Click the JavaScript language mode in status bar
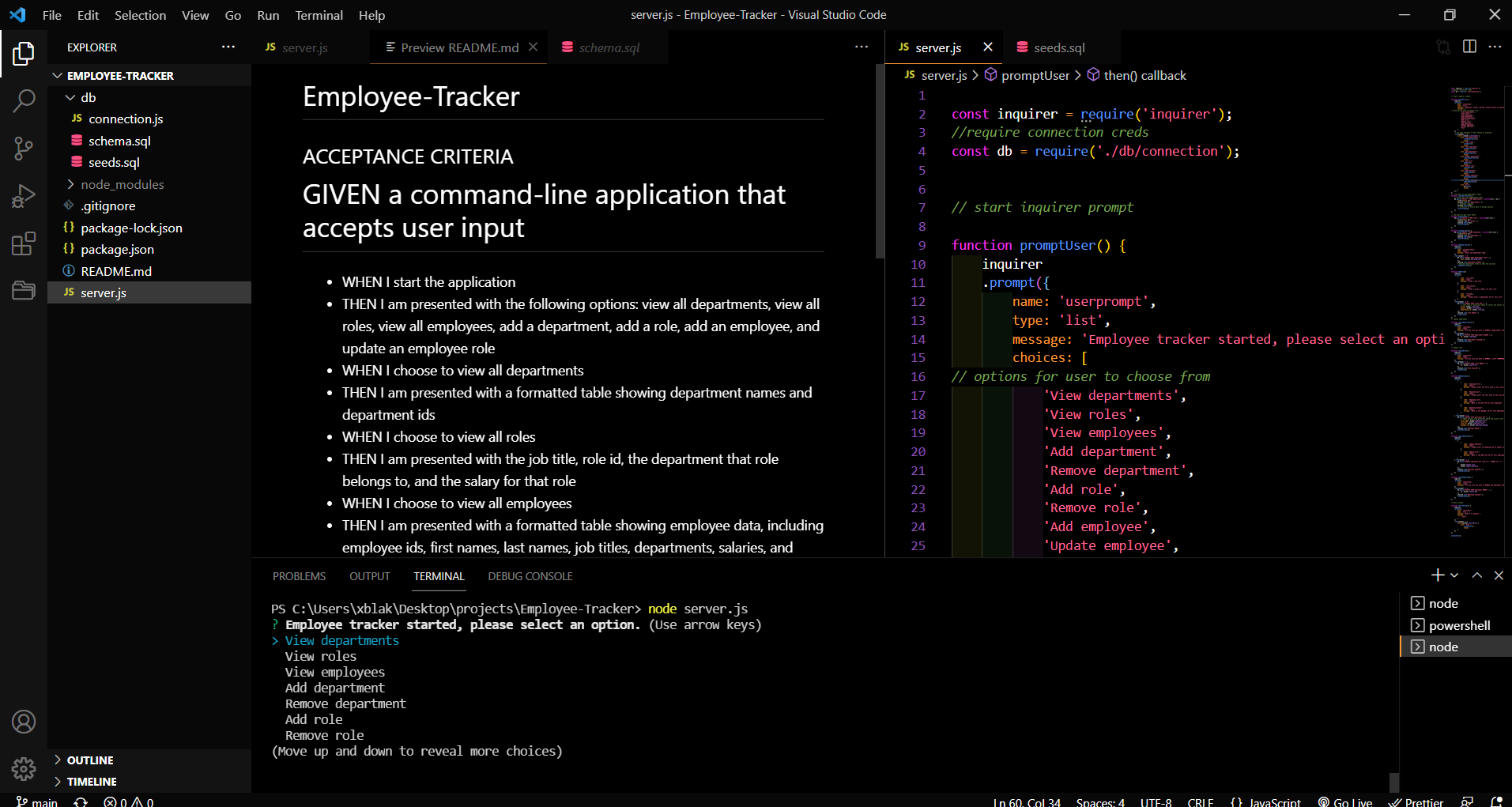1512x807 pixels. pyautogui.click(x=1275, y=801)
